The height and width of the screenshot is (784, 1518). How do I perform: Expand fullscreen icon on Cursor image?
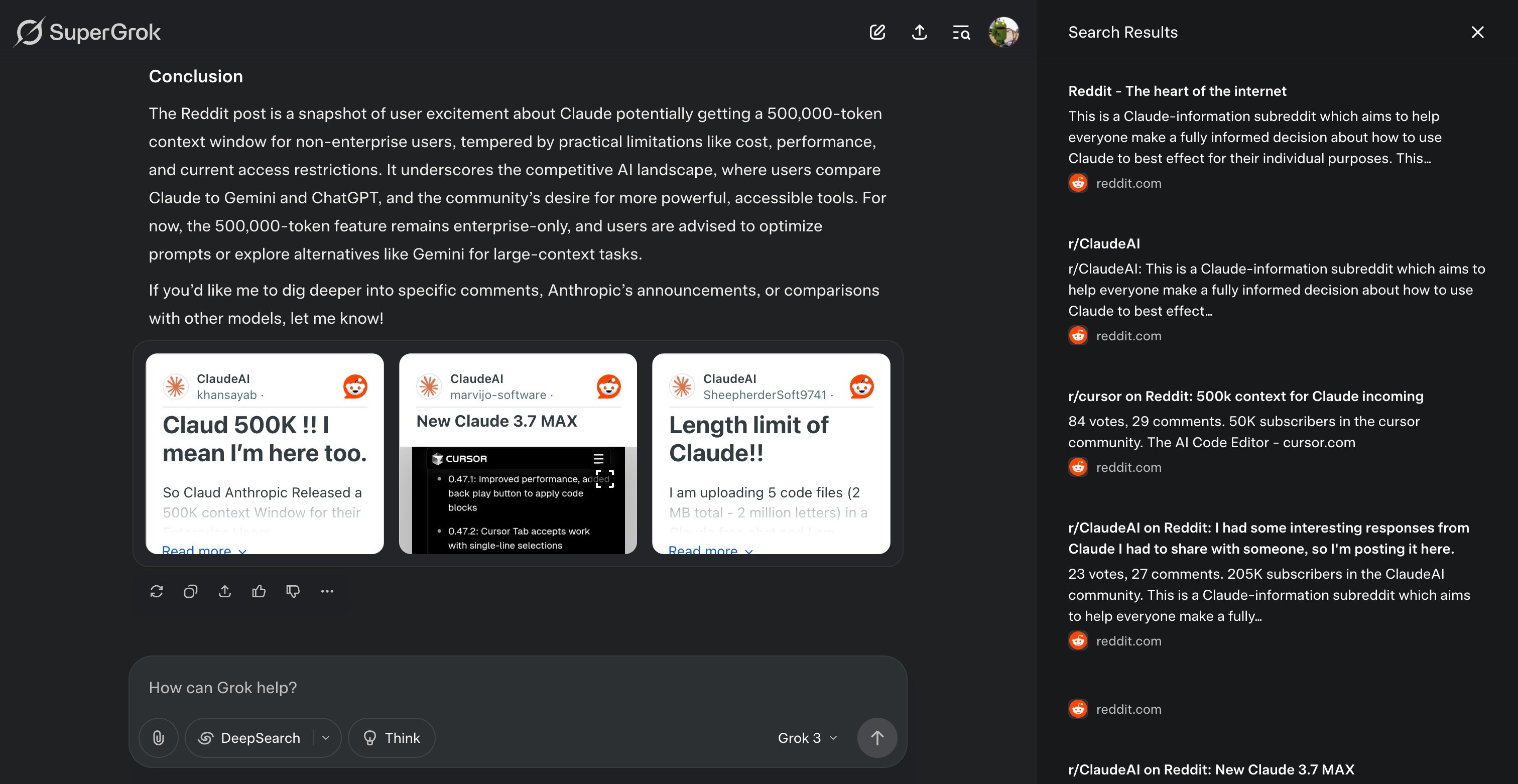click(604, 478)
